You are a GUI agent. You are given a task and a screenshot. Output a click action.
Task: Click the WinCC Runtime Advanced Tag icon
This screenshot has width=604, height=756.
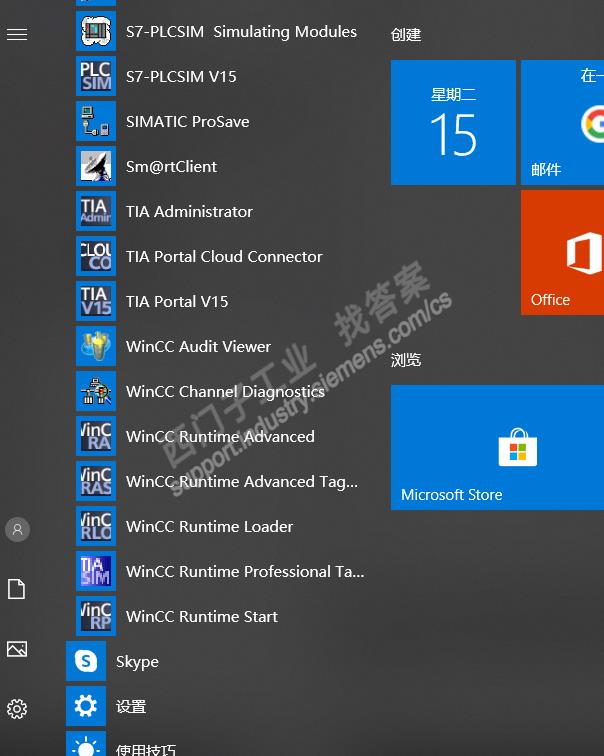coord(96,481)
